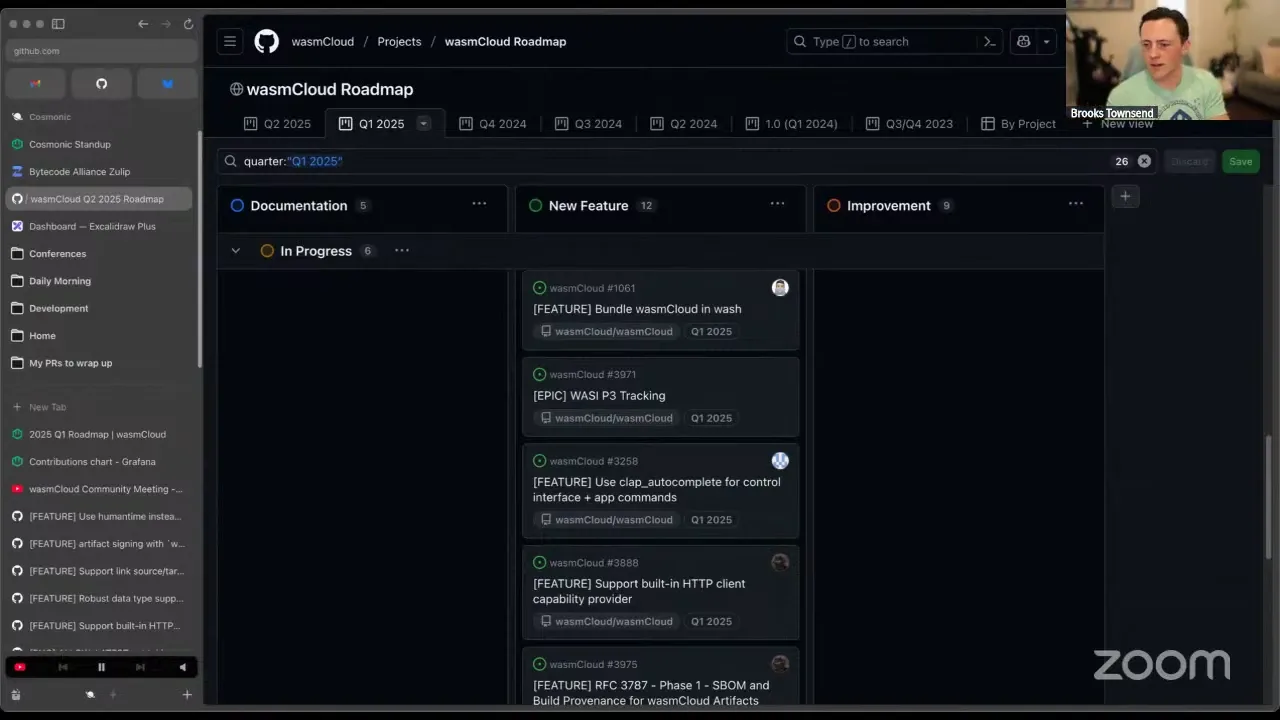Switch to the Q4 2024 view tab
The height and width of the screenshot is (720, 1280).
493,124
